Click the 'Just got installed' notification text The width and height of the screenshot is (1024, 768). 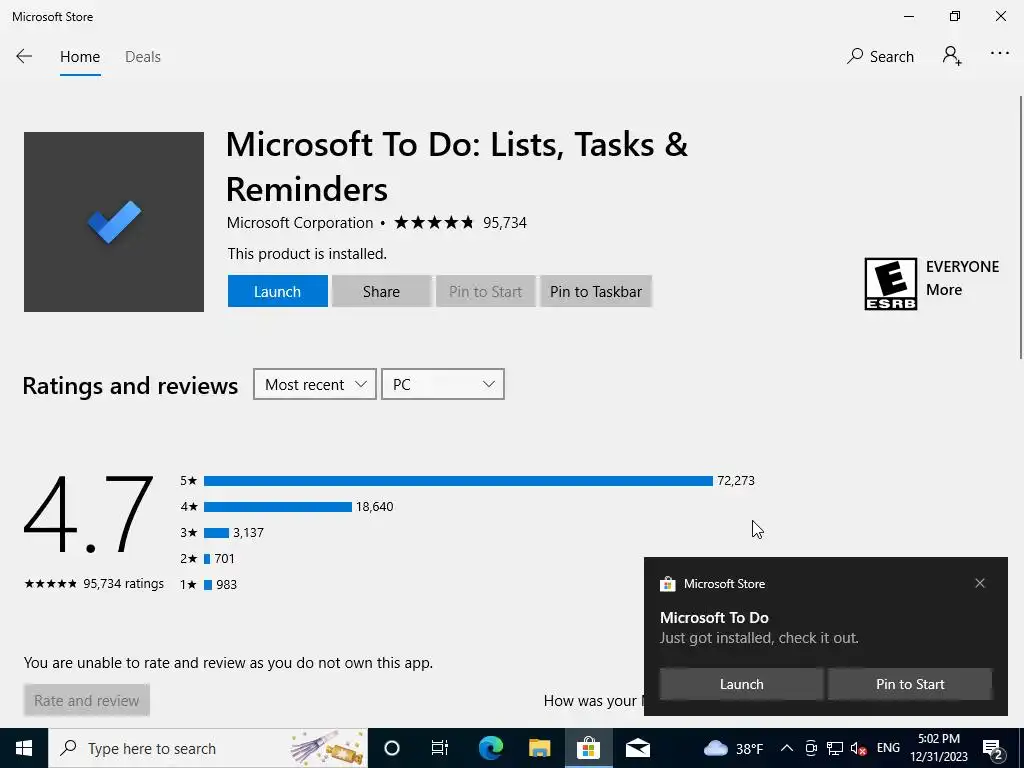coord(759,637)
